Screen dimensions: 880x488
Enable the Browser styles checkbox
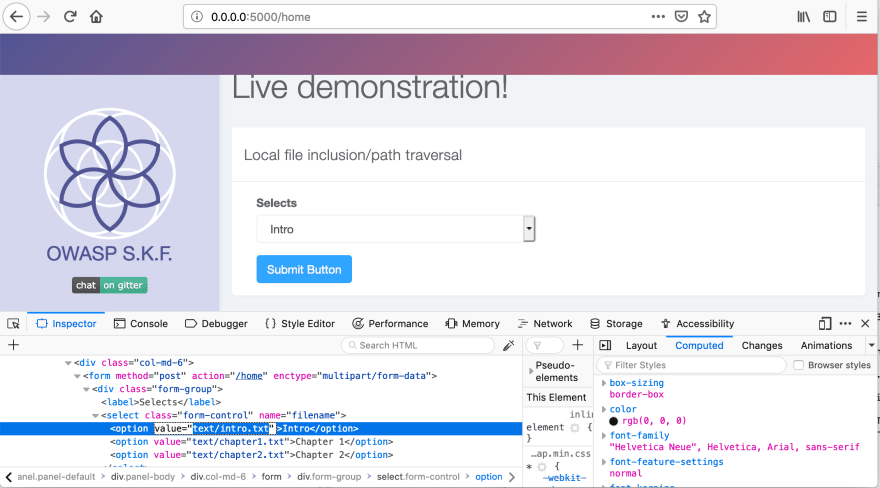click(x=798, y=365)
